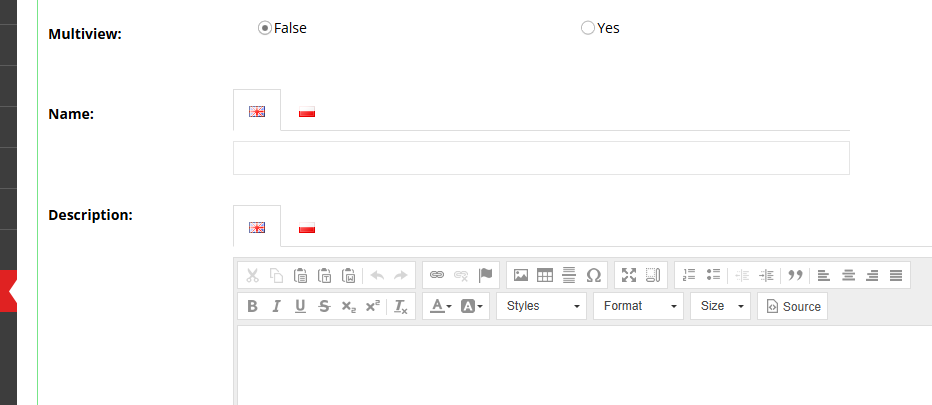Click inside the Description editor text area
The width and height of the screenshot is (932, 405).
pyautogui.click(x=584, y=365)
